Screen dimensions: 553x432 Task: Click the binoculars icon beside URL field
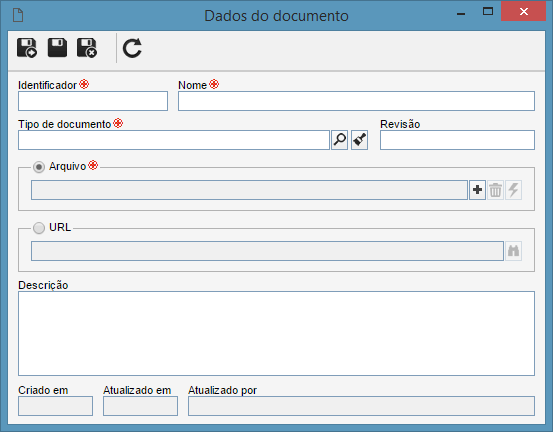[x=514, y=251]
